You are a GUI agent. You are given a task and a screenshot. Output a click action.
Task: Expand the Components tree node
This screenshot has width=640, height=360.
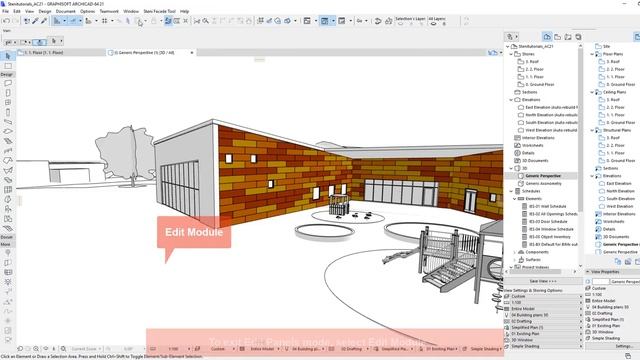[x=514, y=252]
